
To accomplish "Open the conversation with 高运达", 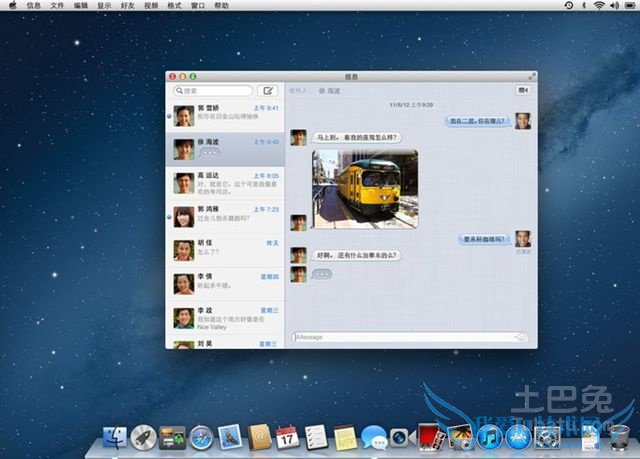I will point(225,182).
